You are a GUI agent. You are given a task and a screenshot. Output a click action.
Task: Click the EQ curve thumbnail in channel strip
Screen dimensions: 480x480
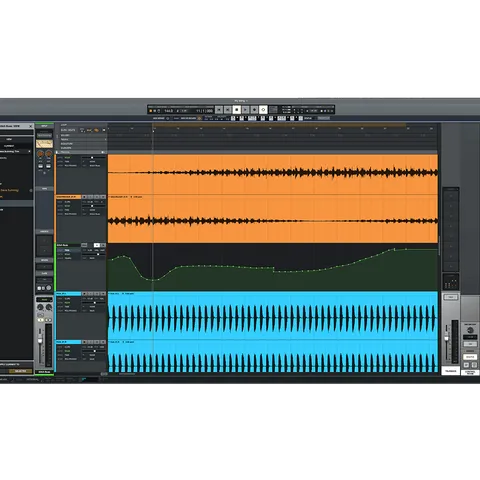[44, 144]
